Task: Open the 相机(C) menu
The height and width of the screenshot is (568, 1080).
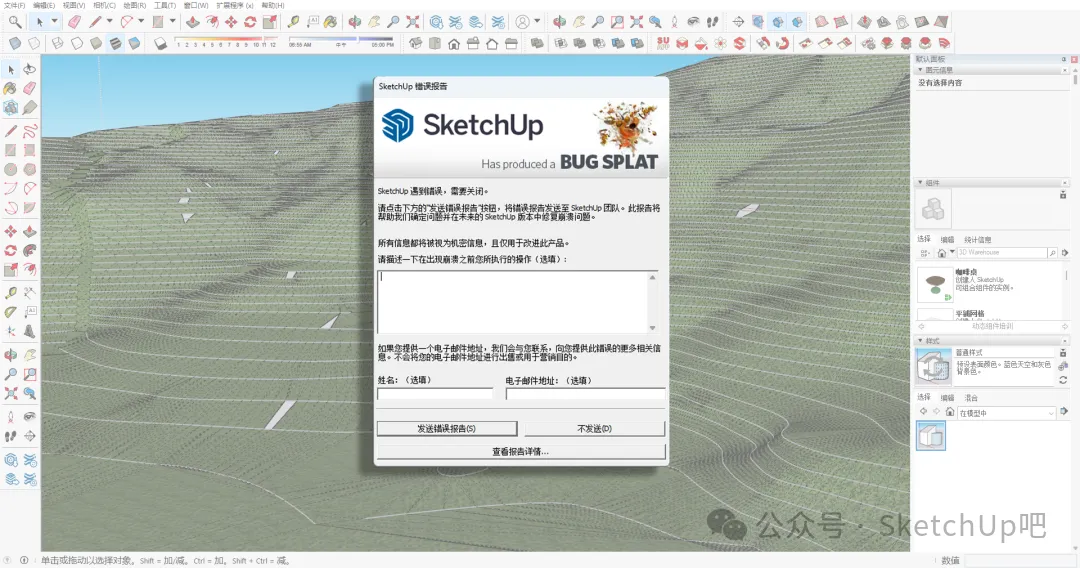Action: pyautogui.click(x=104, y=5)
